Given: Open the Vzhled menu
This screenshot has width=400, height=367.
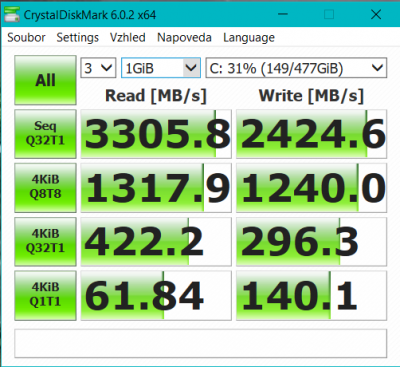Looking at the screenshot, I should tap(128, 37).
